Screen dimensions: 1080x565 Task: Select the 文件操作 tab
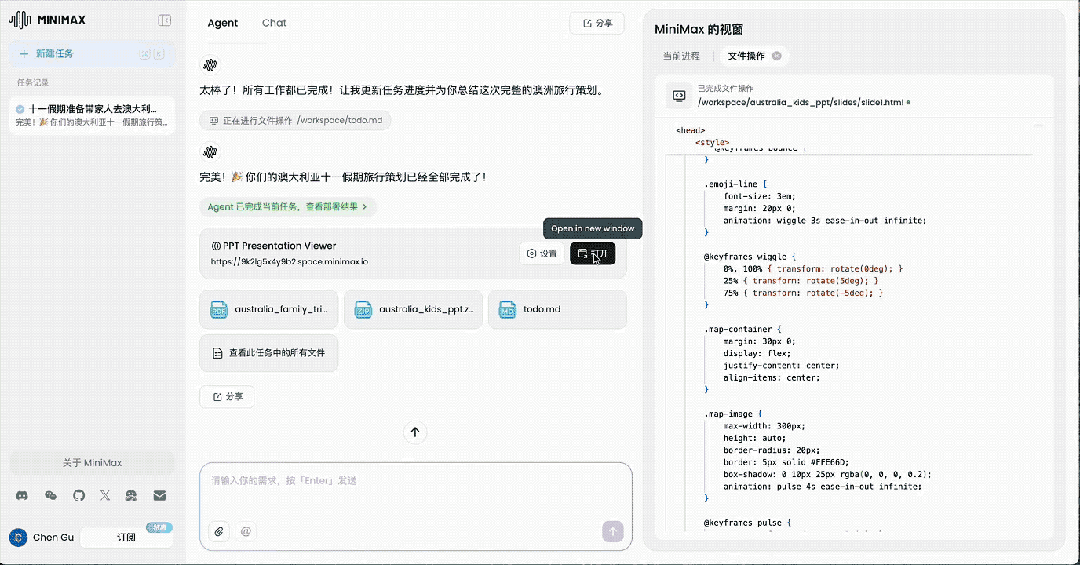pyautogui.click(x=746, y=56)
